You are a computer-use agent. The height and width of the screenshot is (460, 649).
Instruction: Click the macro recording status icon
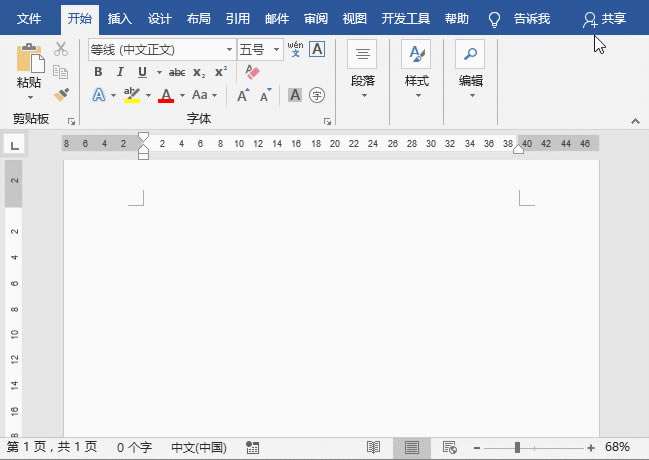pyautogui.click(x=252, y=448)
